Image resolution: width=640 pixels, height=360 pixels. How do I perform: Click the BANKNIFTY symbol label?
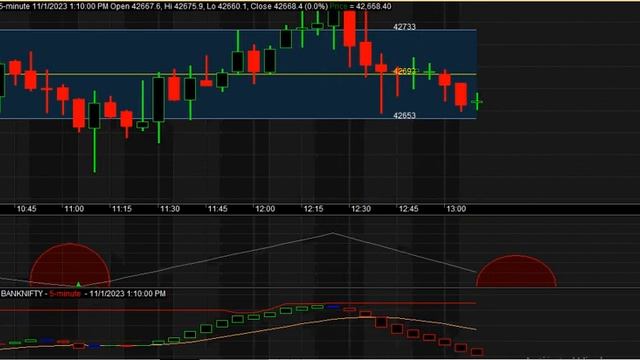[22, 293]
